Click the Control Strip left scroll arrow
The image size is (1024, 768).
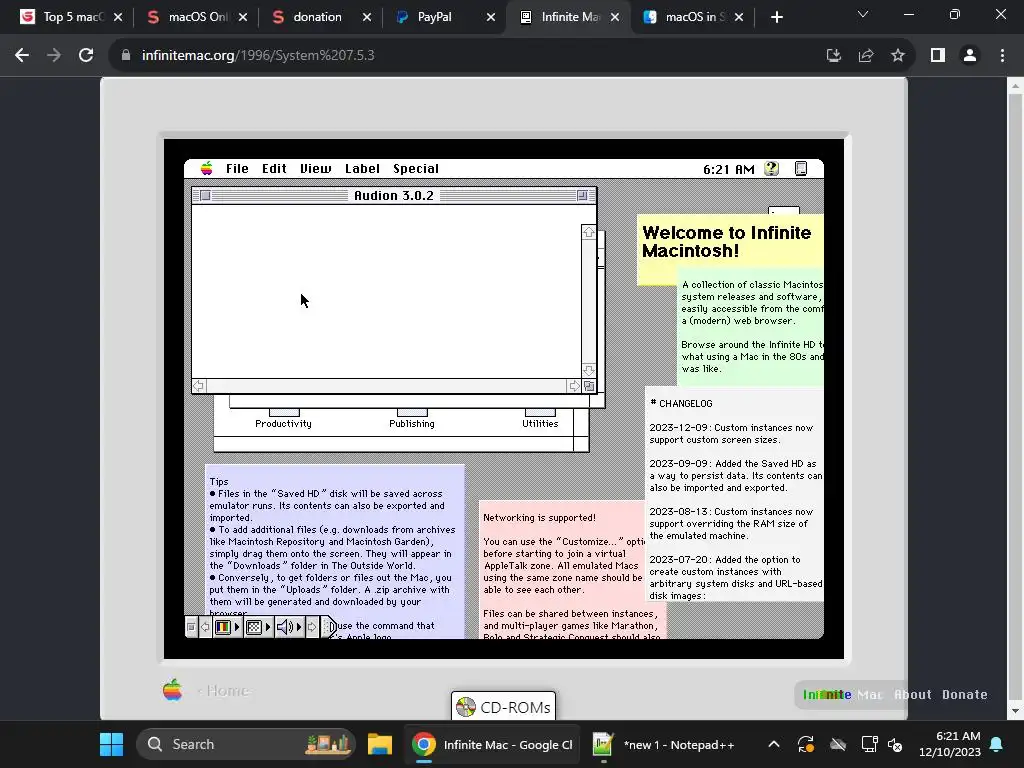(205, 627)
